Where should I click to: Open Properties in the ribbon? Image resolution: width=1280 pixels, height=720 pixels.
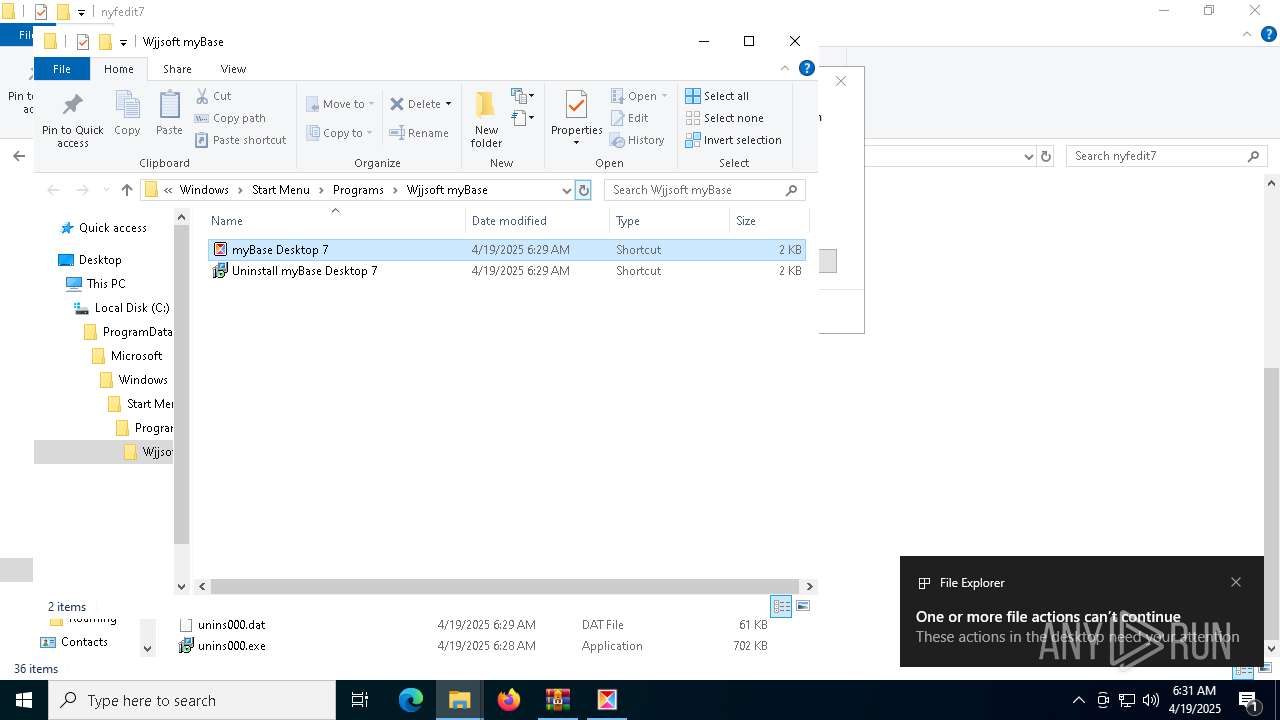(576, 117)
